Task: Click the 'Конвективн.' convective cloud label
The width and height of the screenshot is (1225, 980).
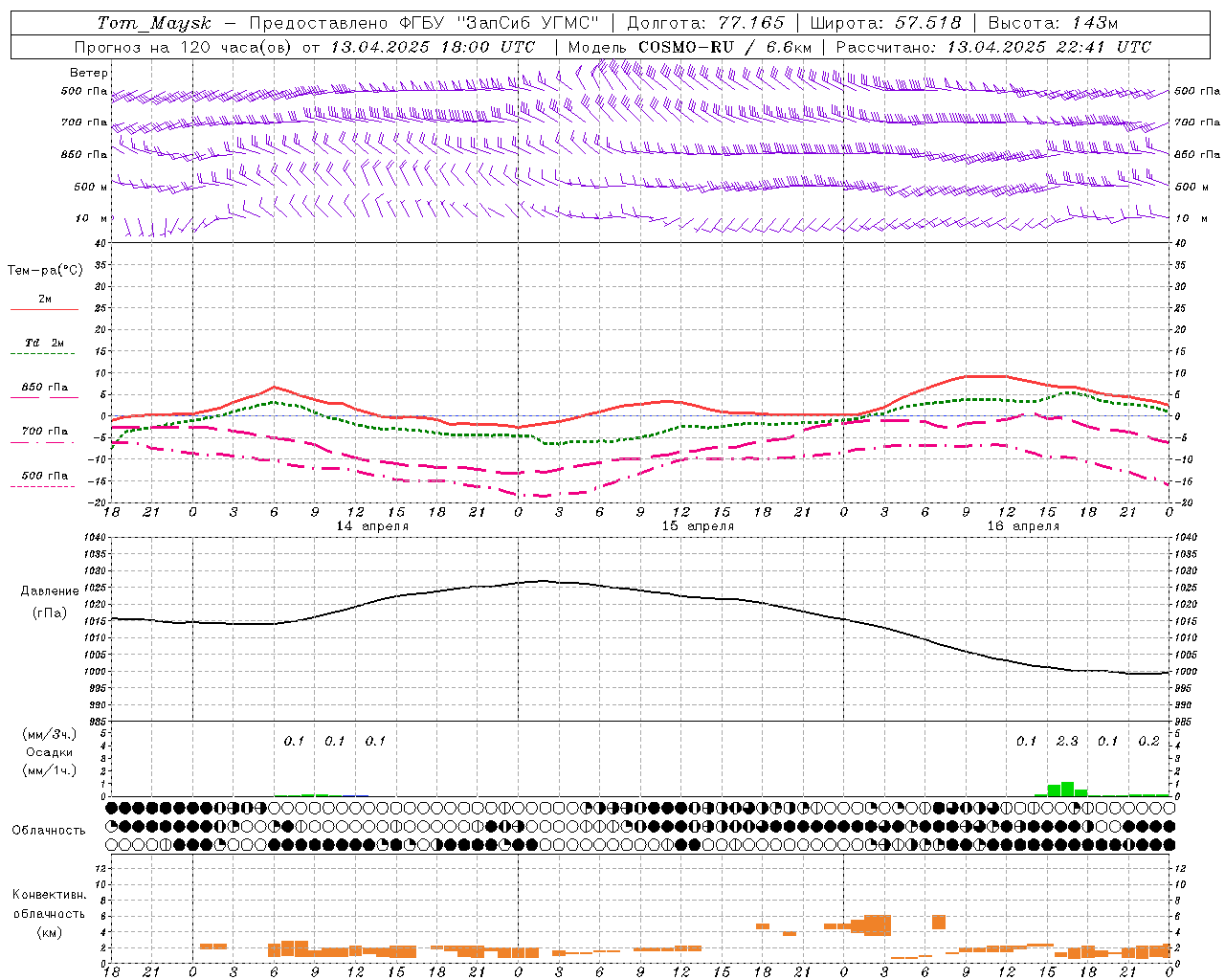Action: click(x=49, y=895)
